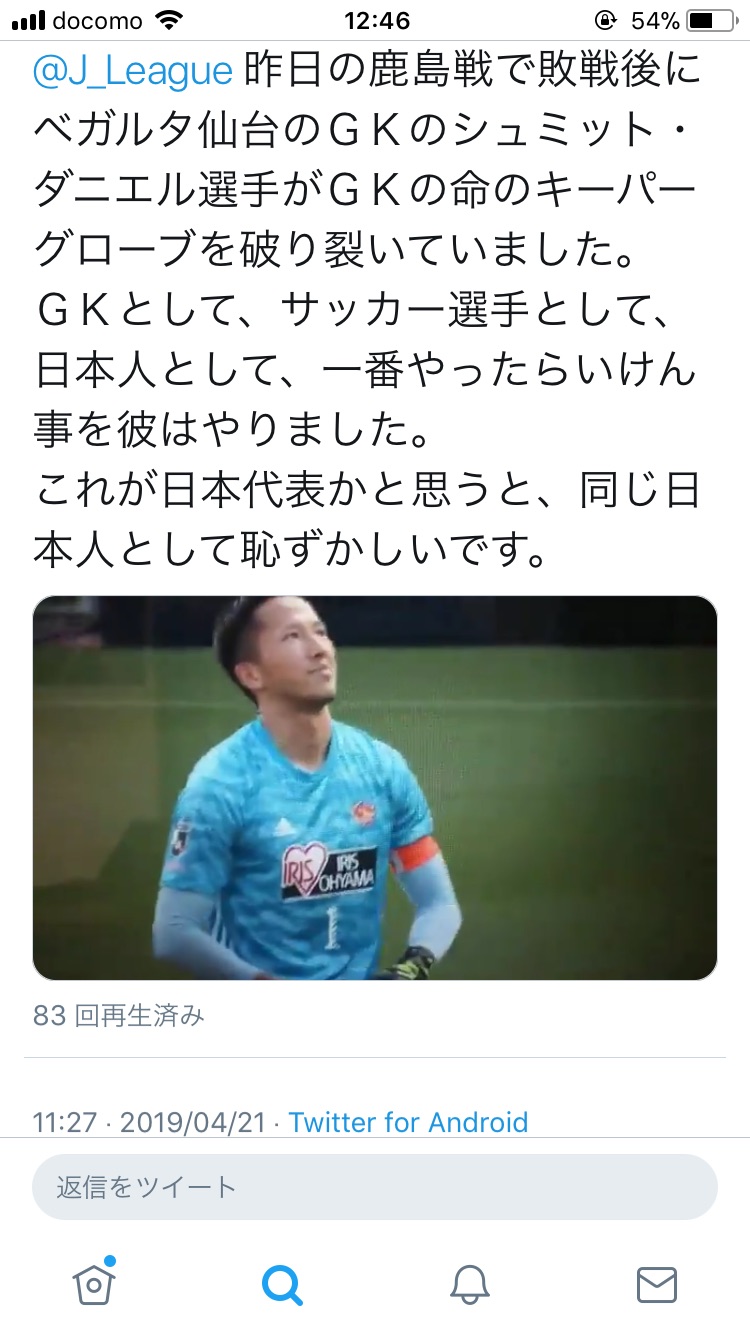
Task: Tap the 83 回再生済み view count
Action: (118, 1016)
